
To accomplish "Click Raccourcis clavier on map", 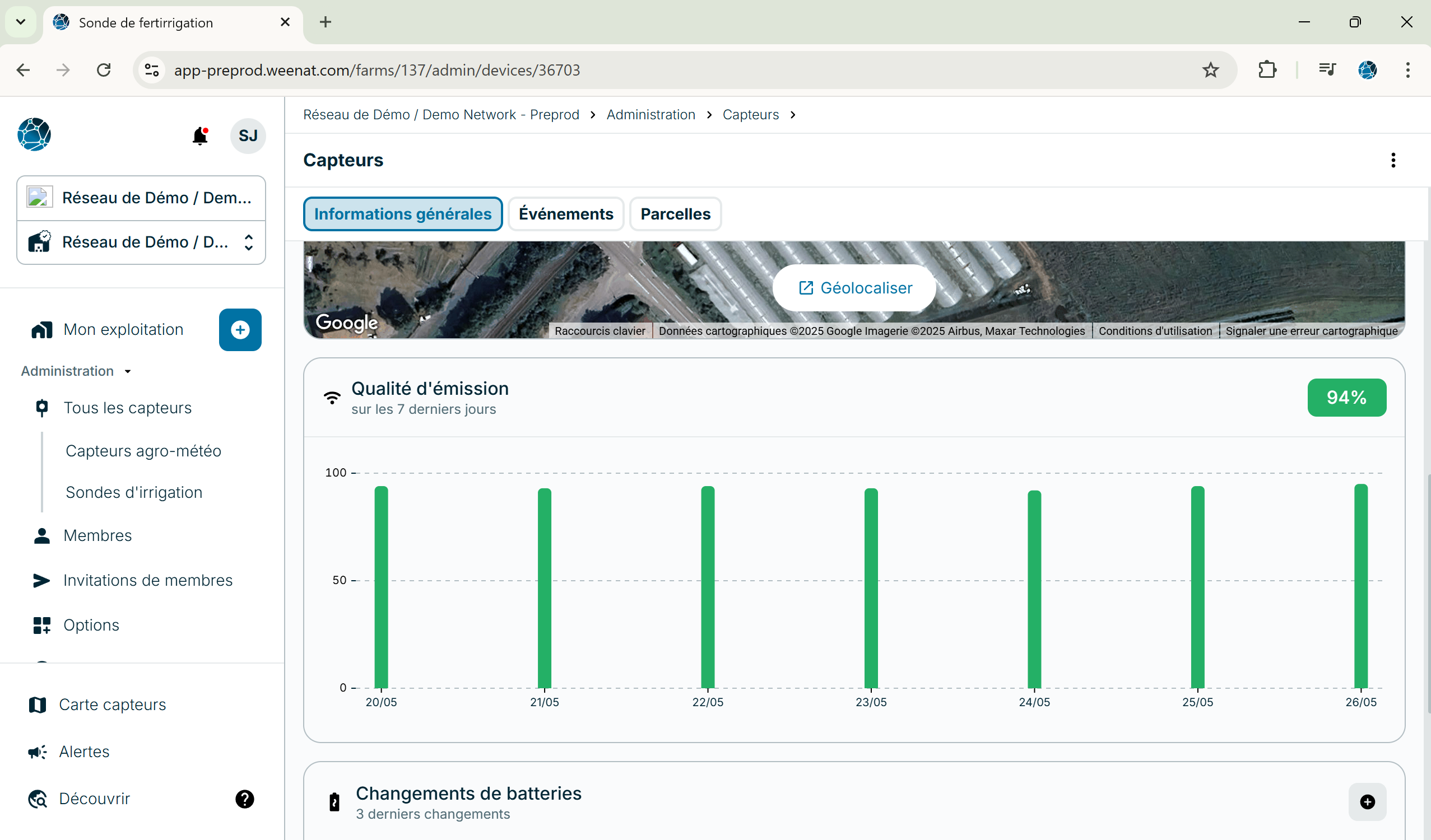I will pyautogui.click(x=600, y=331).
